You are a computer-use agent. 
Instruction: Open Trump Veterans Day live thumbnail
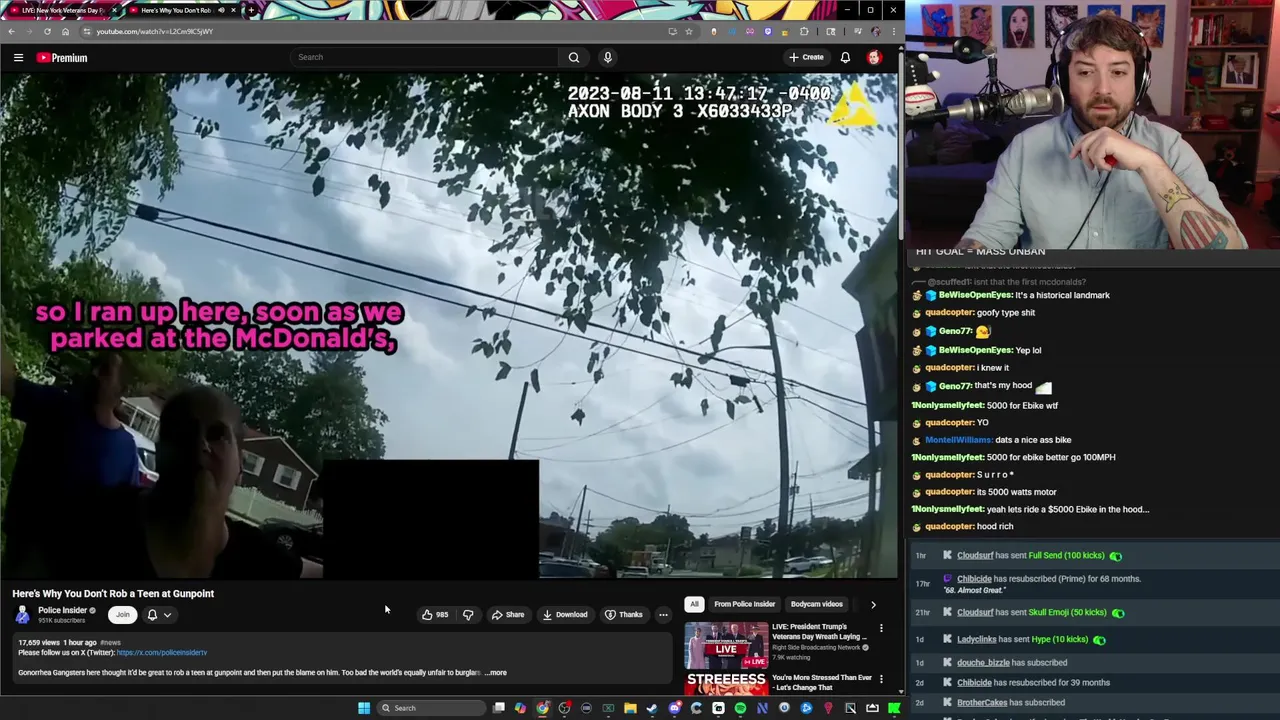(726, 645)
